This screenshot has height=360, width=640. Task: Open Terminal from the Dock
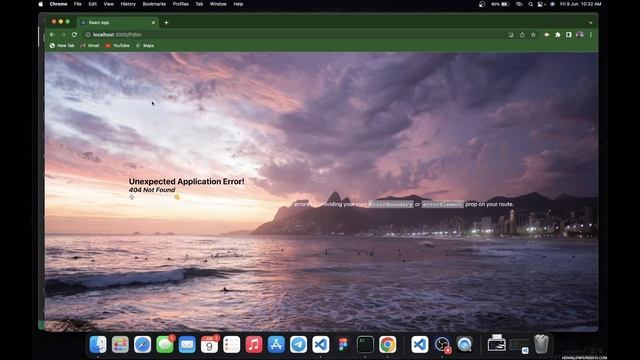[x=365, y=344]
